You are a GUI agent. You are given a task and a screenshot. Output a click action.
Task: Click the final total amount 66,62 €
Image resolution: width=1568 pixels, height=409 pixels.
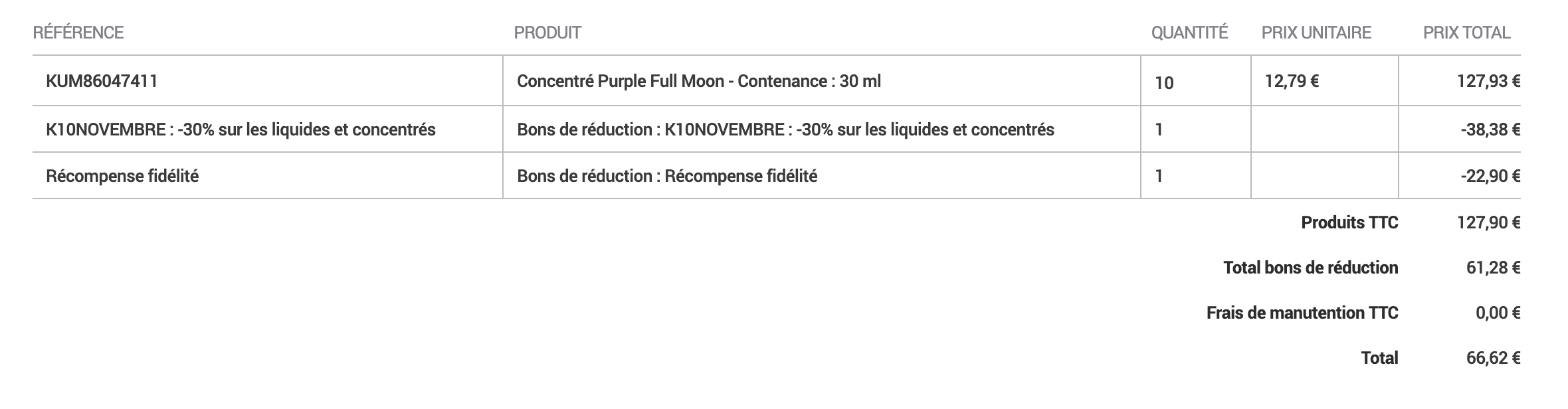pyautogui.click(x=1493, y=358)
